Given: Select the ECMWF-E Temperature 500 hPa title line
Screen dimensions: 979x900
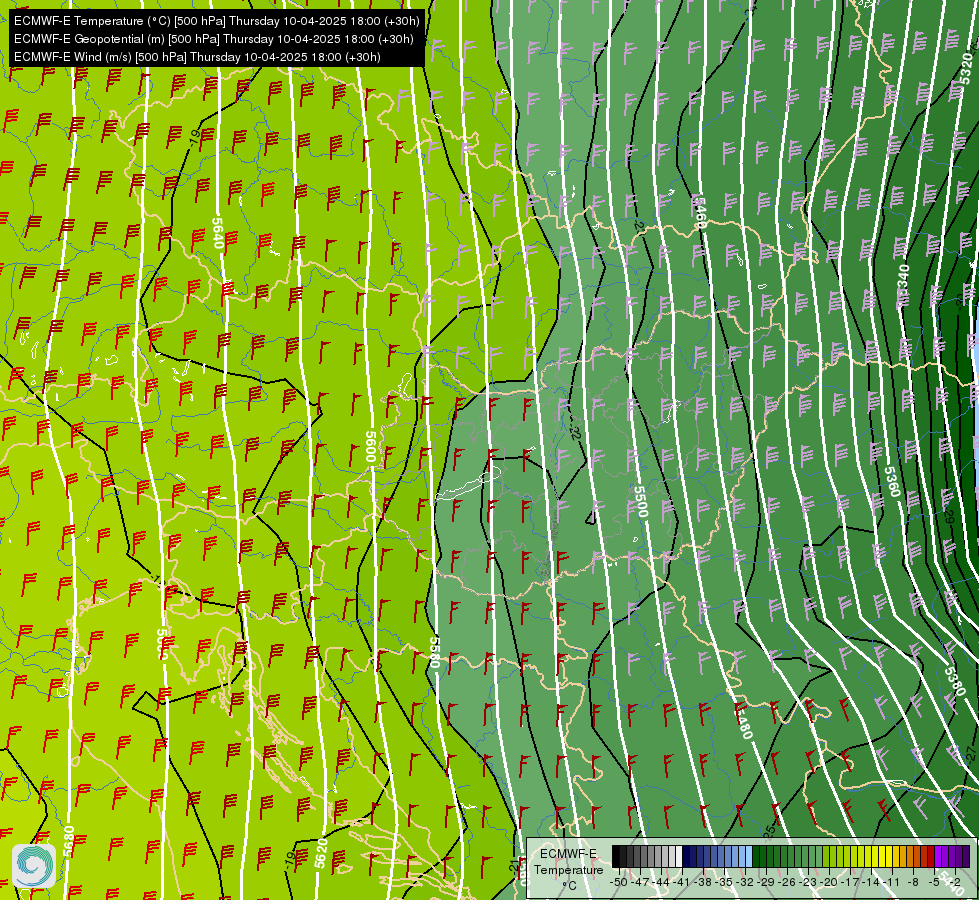Looking at the screenshot, I should click(x=216, y=21).
